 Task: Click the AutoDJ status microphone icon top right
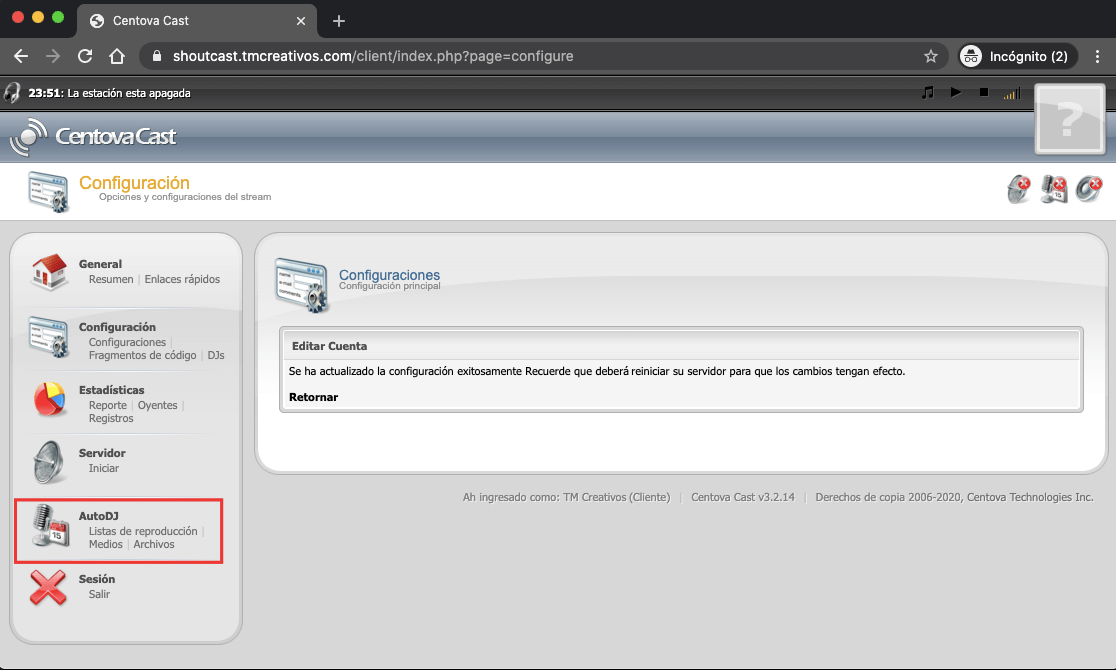pos(1054,189)
